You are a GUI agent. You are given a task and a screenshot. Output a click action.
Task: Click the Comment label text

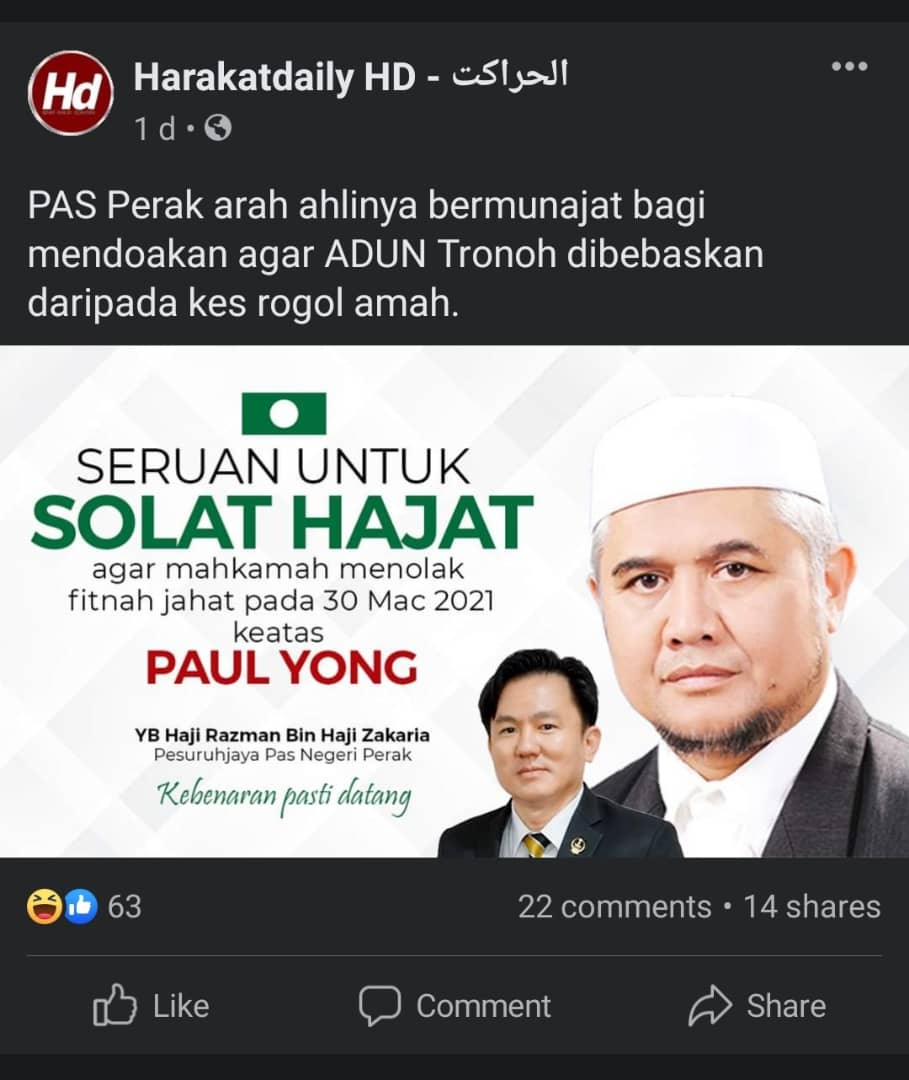[483, 1006]
